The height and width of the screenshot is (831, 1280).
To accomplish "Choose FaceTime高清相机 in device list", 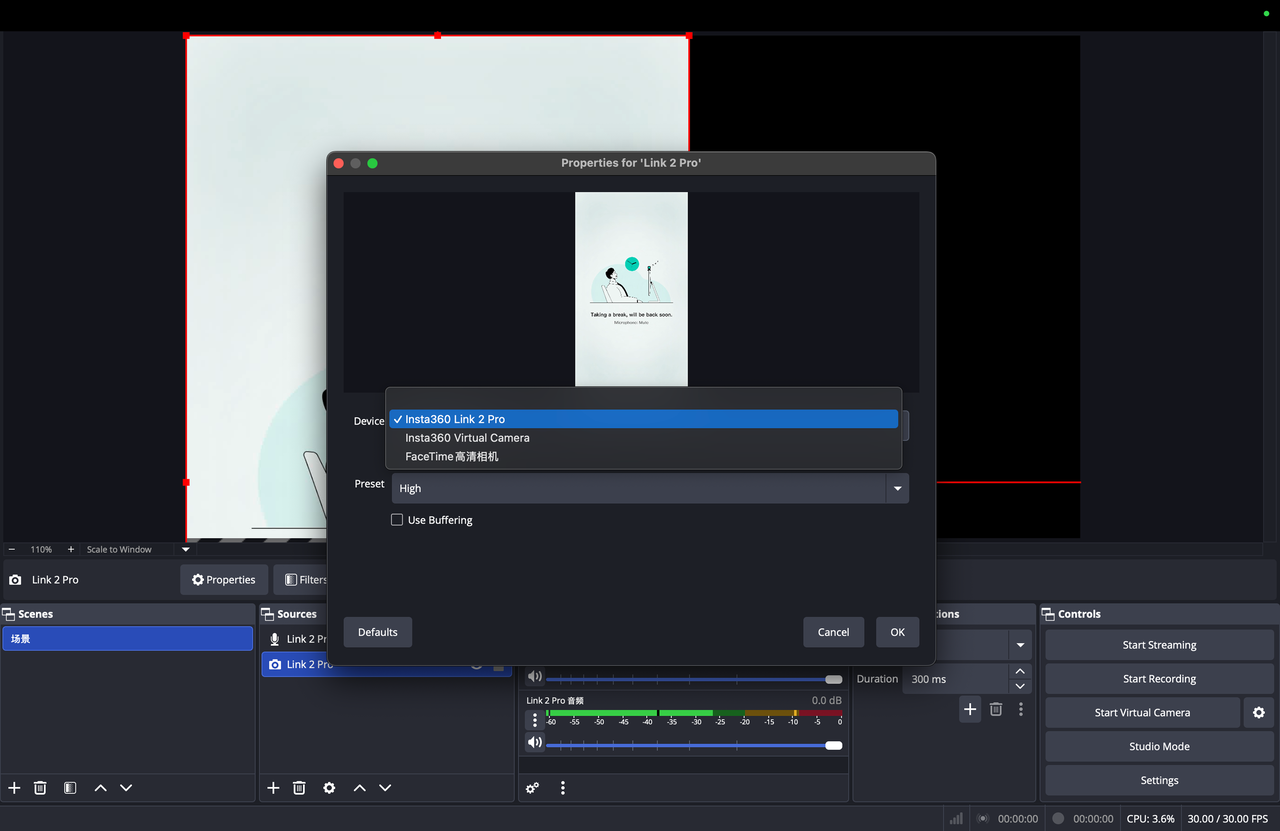I will click(451, 457).
